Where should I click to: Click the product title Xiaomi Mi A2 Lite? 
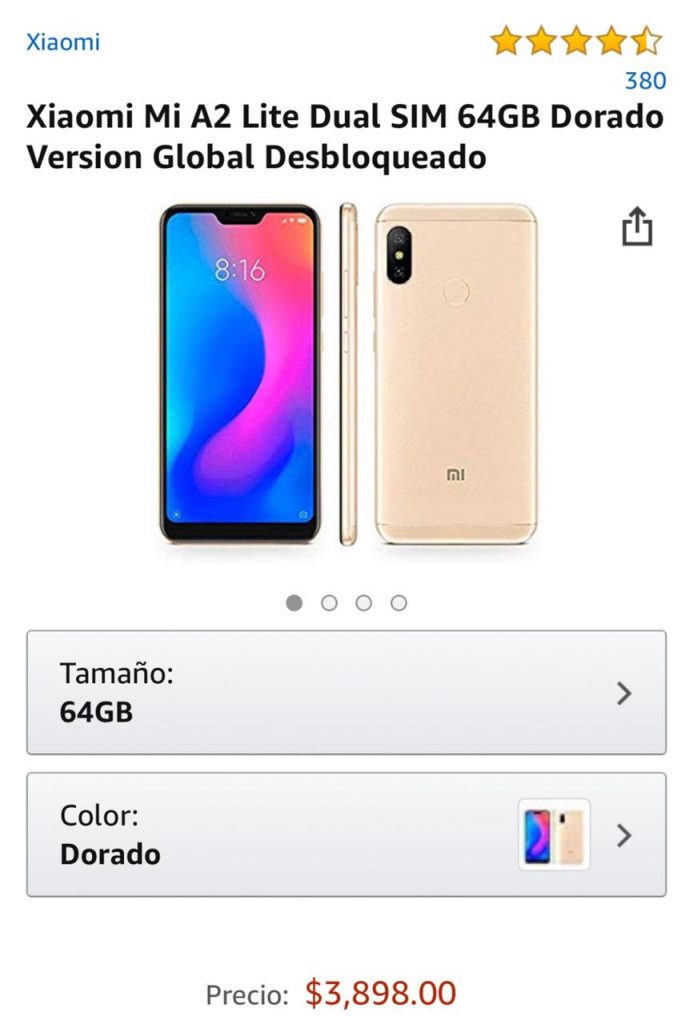point(345,136)
